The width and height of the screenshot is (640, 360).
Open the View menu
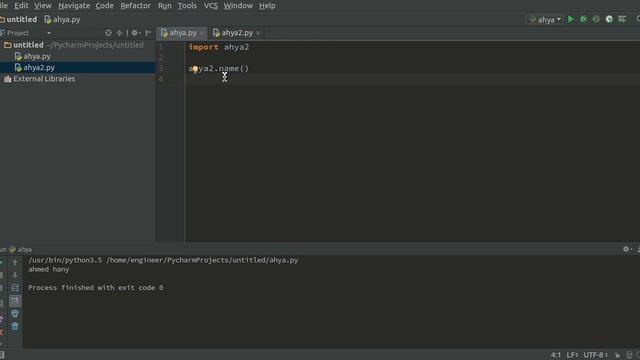pos(42,6)
